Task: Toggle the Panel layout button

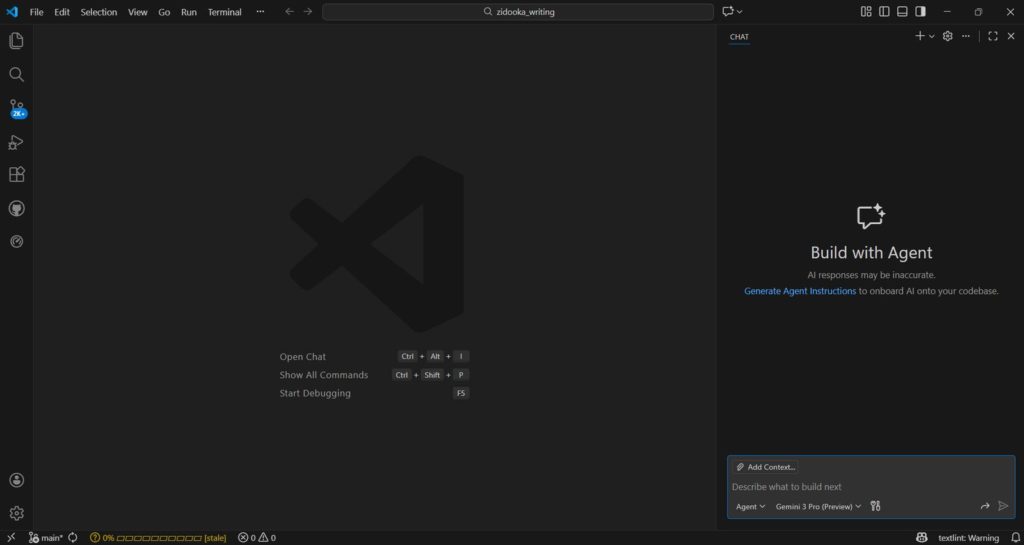Action: pyautogui.click(x=902, y=12)
